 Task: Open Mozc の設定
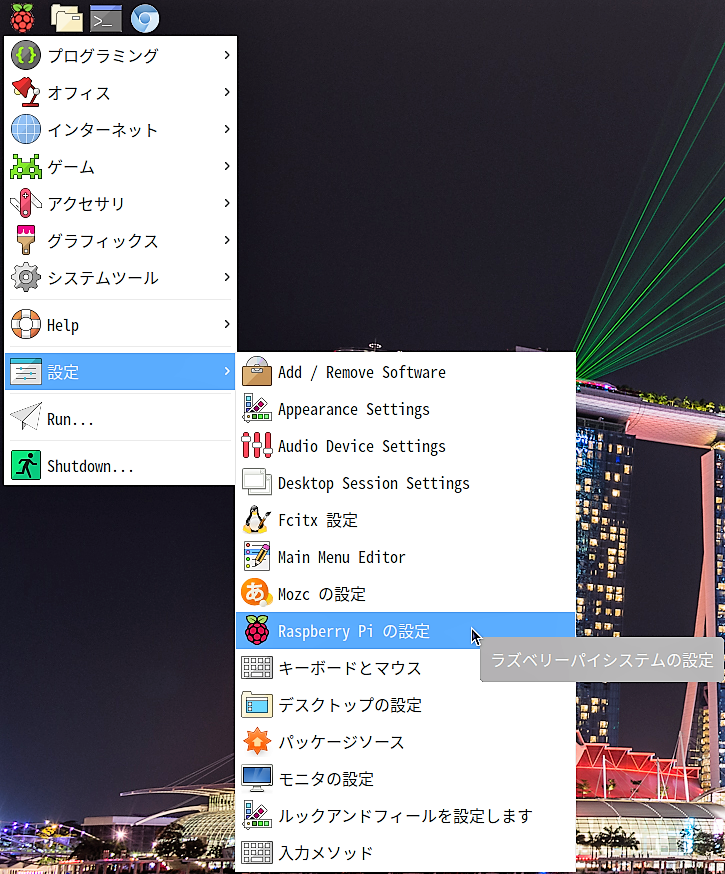406,594
